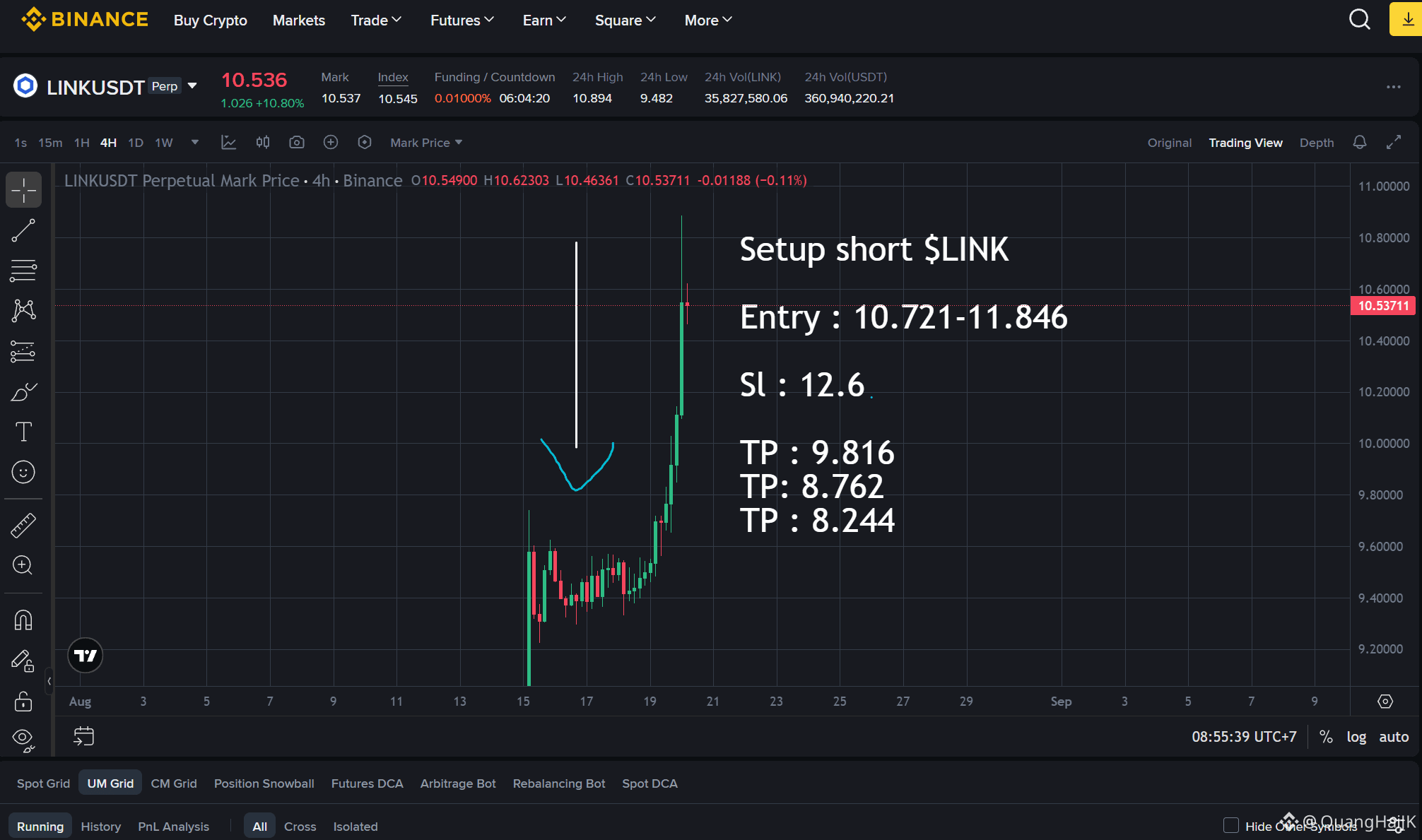1422x840 pixels.
Task: Click the 08:55:39 UTC+7 timezone clock
Action: coord(1244,737)
